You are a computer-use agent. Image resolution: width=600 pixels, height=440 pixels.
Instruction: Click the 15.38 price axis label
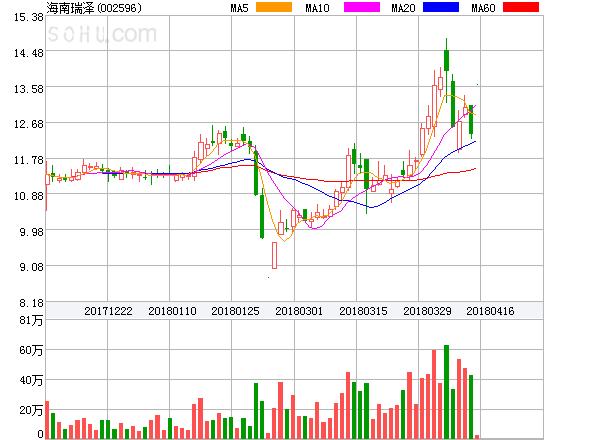click(x=29, y=17)
